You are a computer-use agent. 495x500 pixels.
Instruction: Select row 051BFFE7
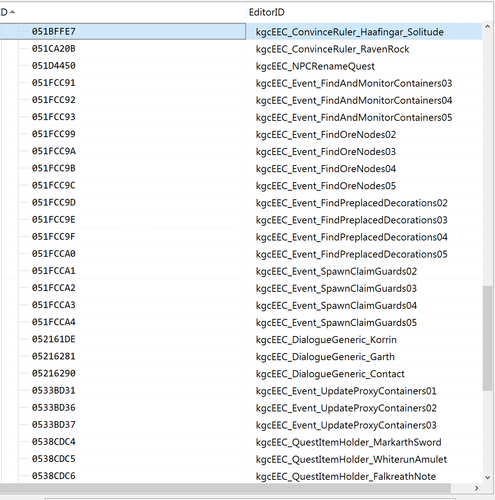[x=54, y=32]
